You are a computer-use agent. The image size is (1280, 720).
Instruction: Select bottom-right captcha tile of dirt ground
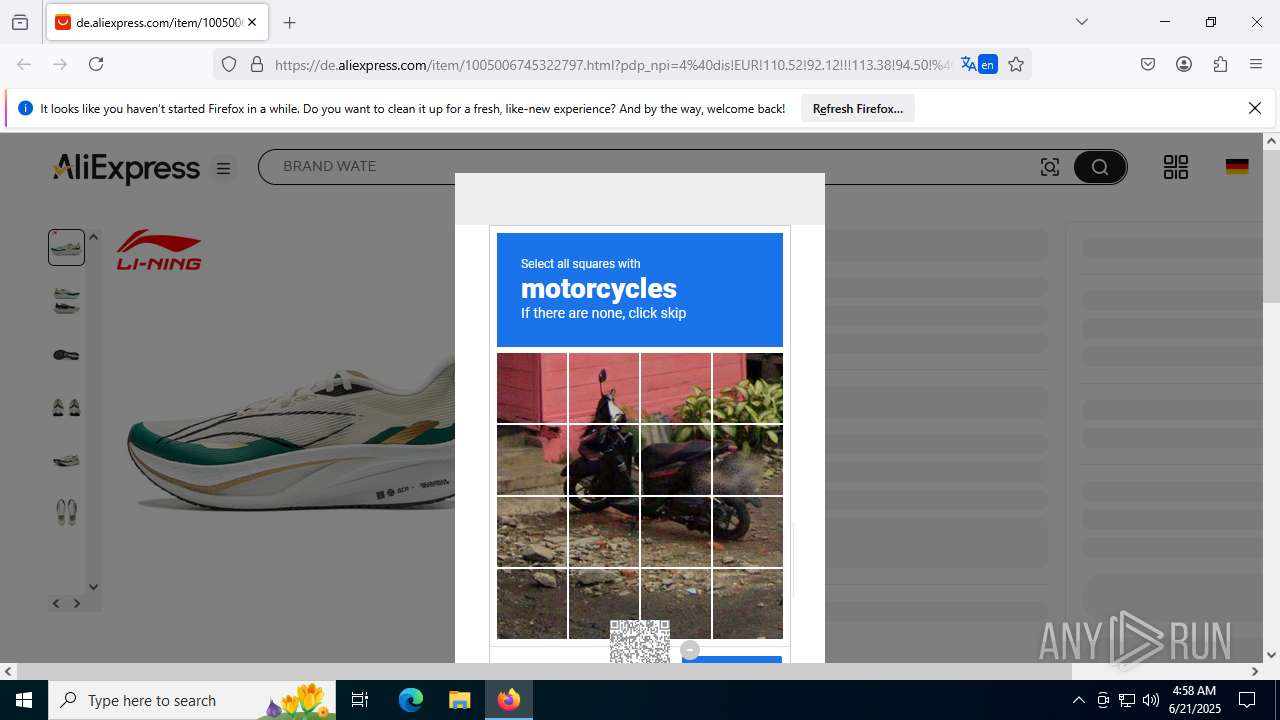click(748, 604)
